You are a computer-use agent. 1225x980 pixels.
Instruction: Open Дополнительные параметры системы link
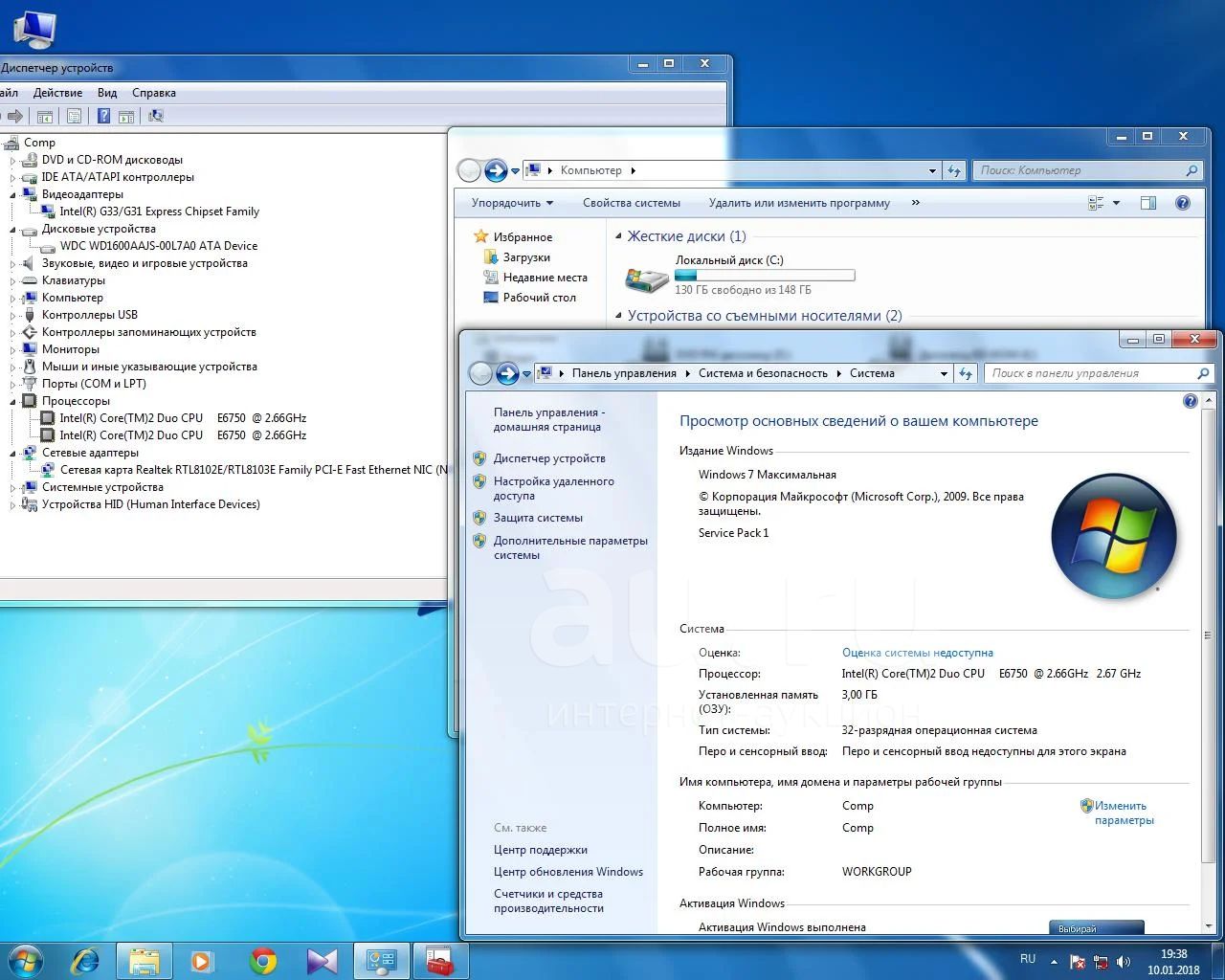(x=570, y=547)
